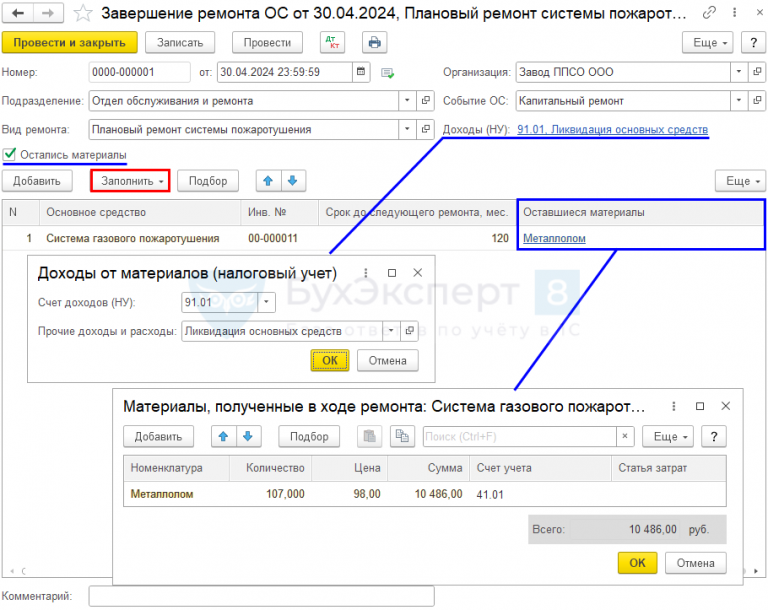Click copy rows icon in Материалы dialog
Viewport: 768px width, 610px height.
click(402, 437)
